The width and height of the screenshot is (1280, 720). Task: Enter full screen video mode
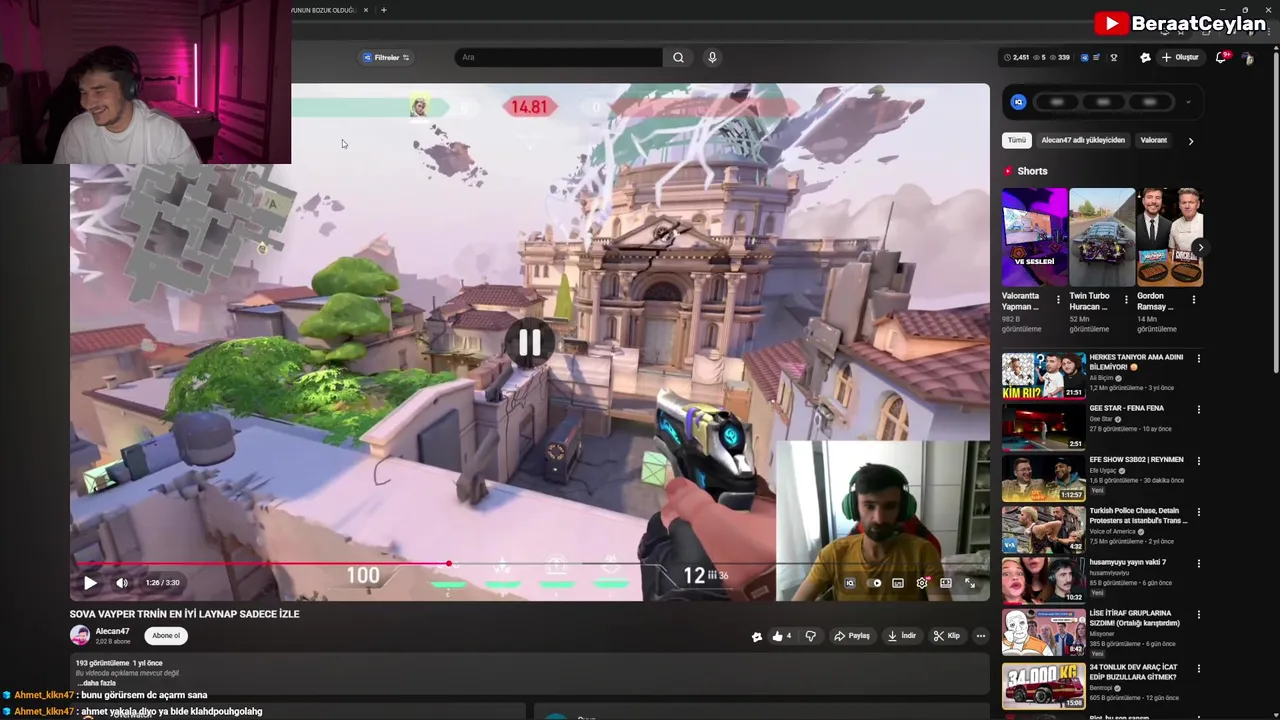tap(970, 583)
